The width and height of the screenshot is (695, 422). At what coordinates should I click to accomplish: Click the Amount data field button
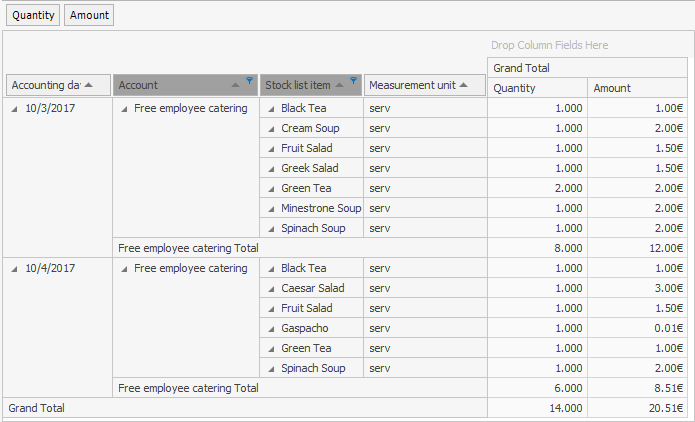click(x=88, y=15)
